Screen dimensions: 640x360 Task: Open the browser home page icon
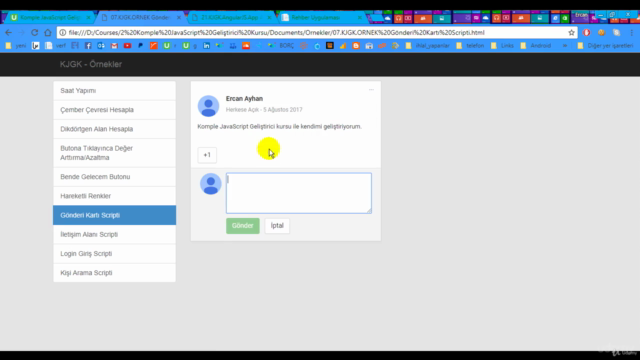pos(48,33)
